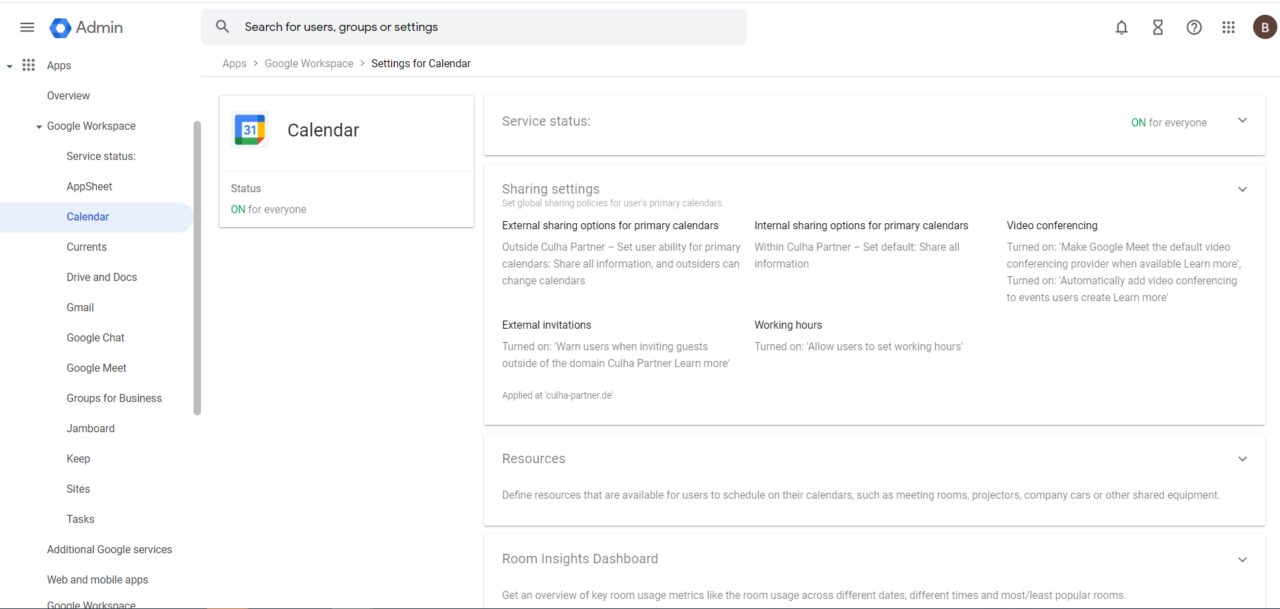Expand the Room Insights Dashboard section
Image resolution: width=1280 pixels, height=609 pixels.
point(1242,559)
